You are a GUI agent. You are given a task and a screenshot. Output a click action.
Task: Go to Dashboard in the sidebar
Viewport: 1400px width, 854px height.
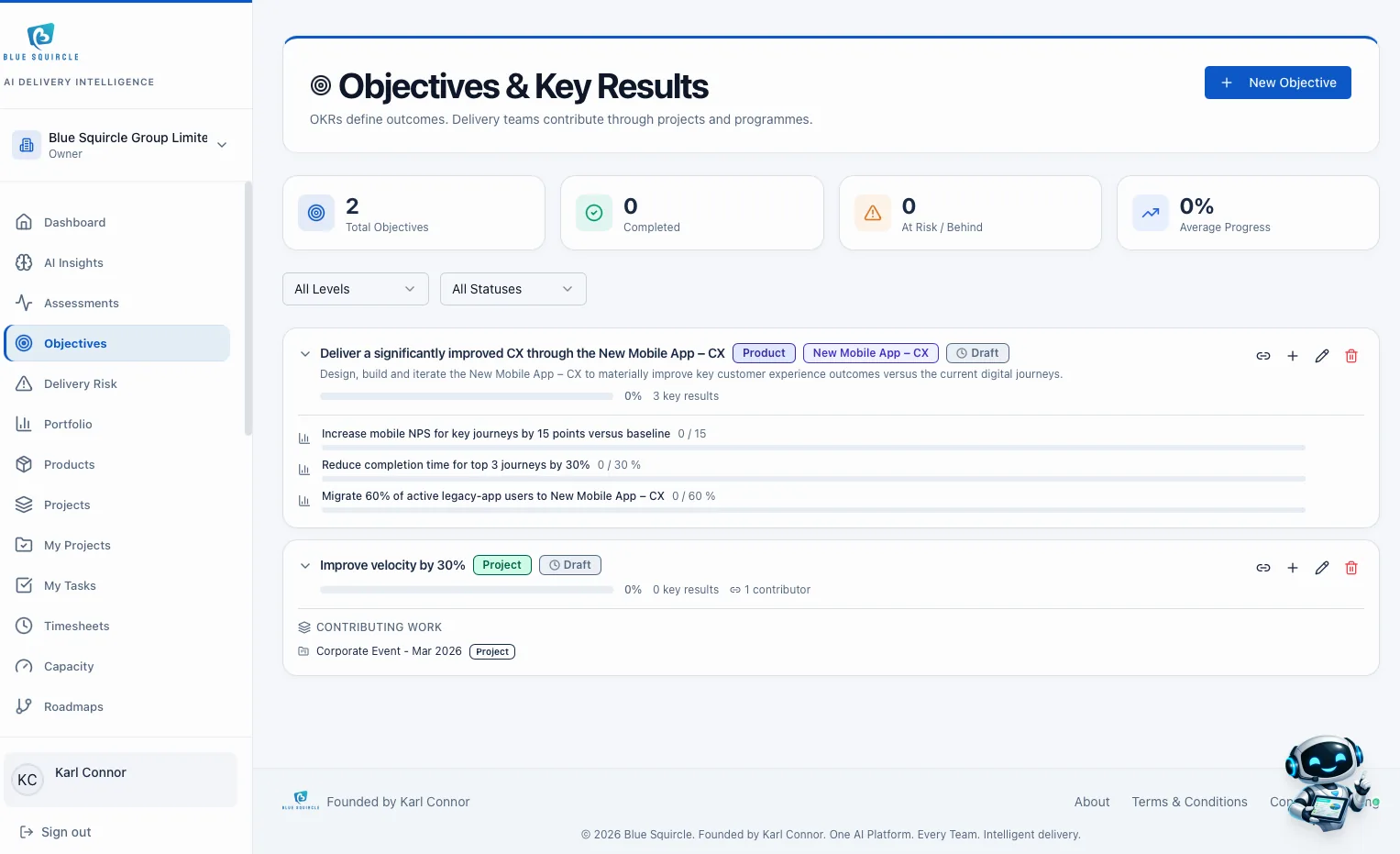[x=117, y=222]
